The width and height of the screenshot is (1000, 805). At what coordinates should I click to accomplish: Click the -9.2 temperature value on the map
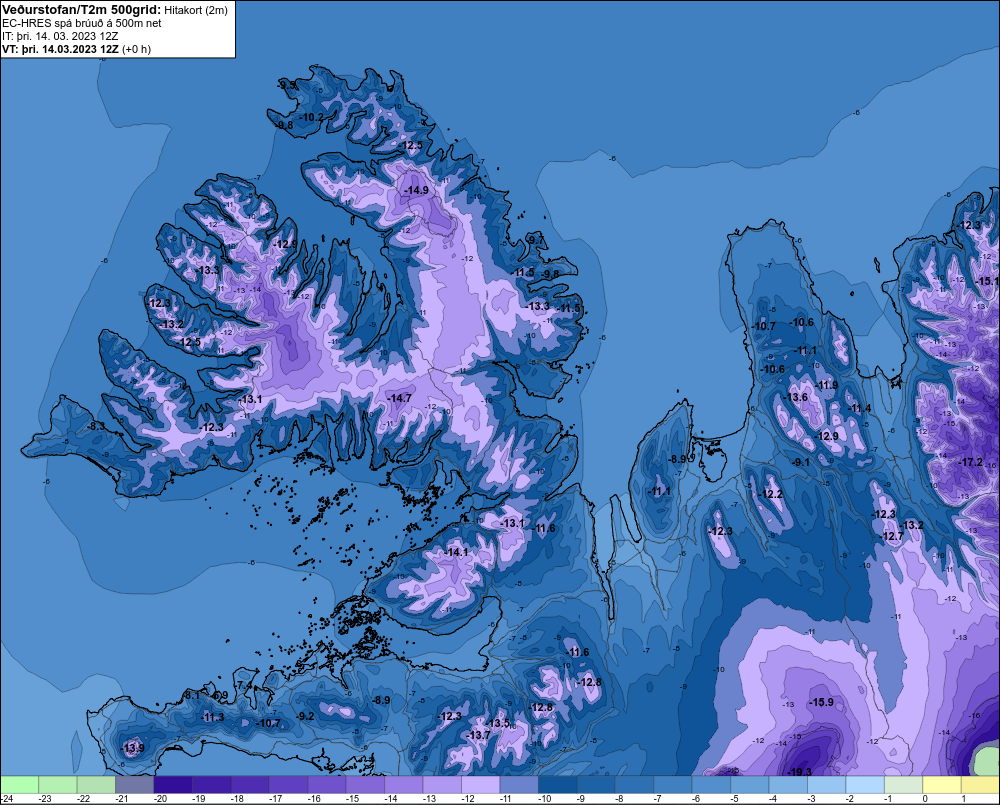click(x=305, y=716)
